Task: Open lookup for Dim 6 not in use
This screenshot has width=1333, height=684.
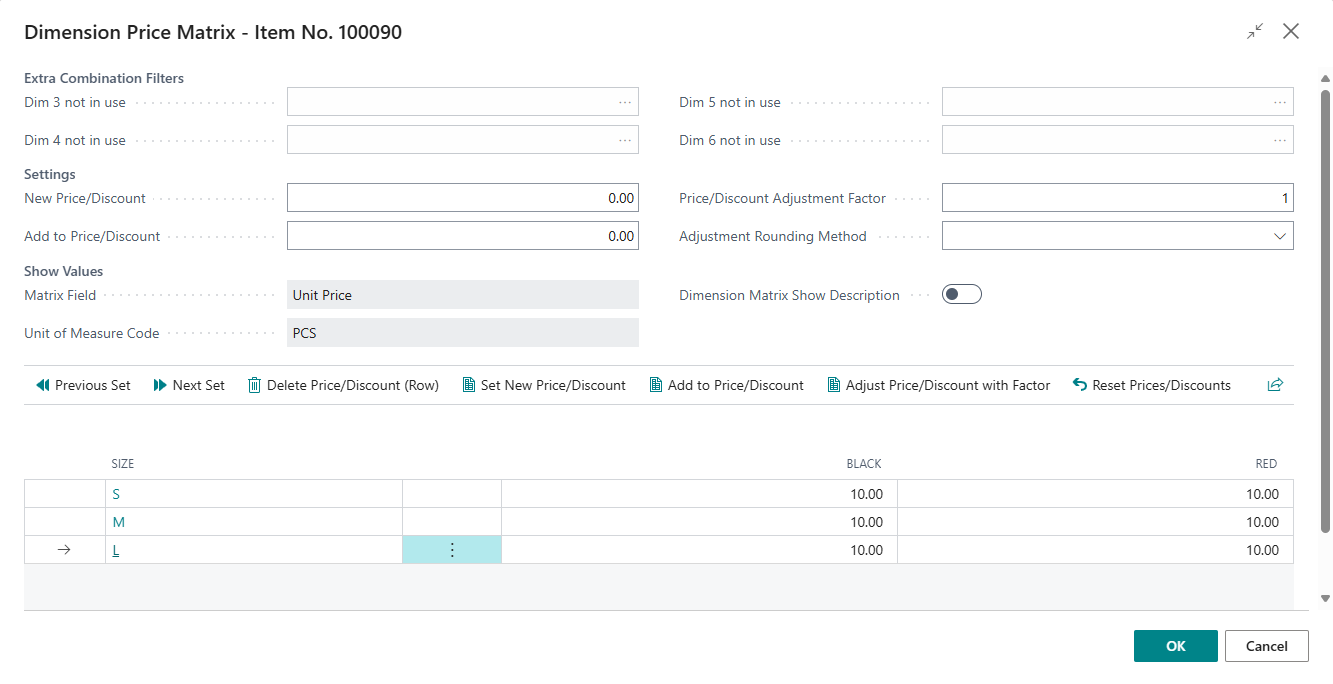Action: tap(1279, 140)
